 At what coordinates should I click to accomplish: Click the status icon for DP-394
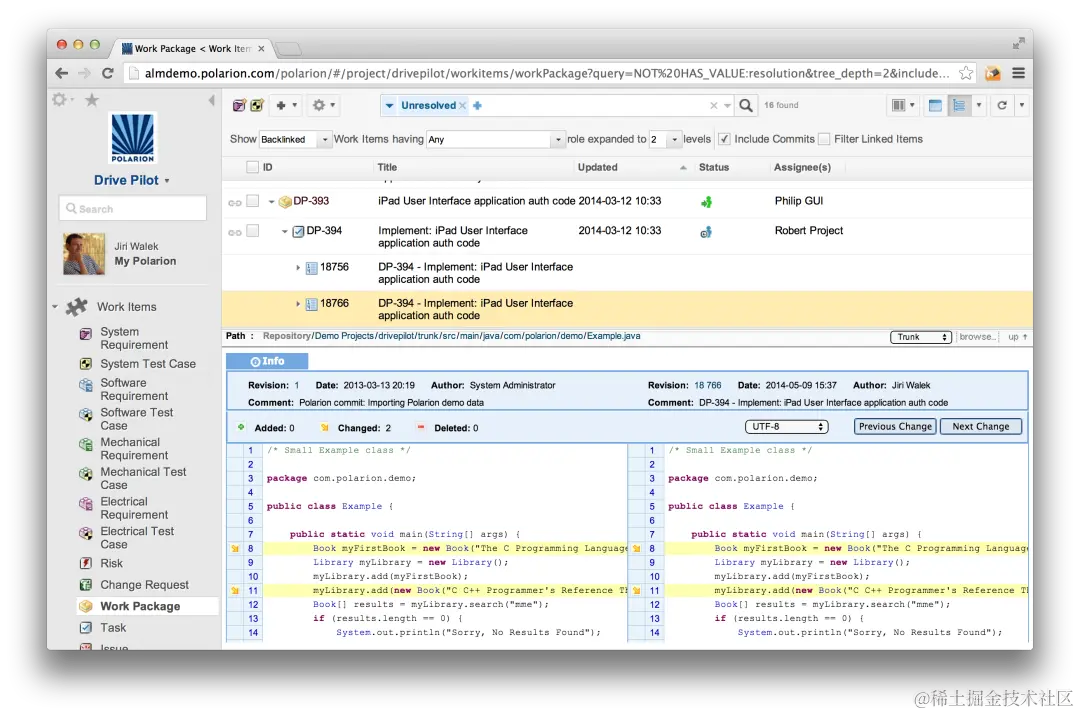pos(706,232)
